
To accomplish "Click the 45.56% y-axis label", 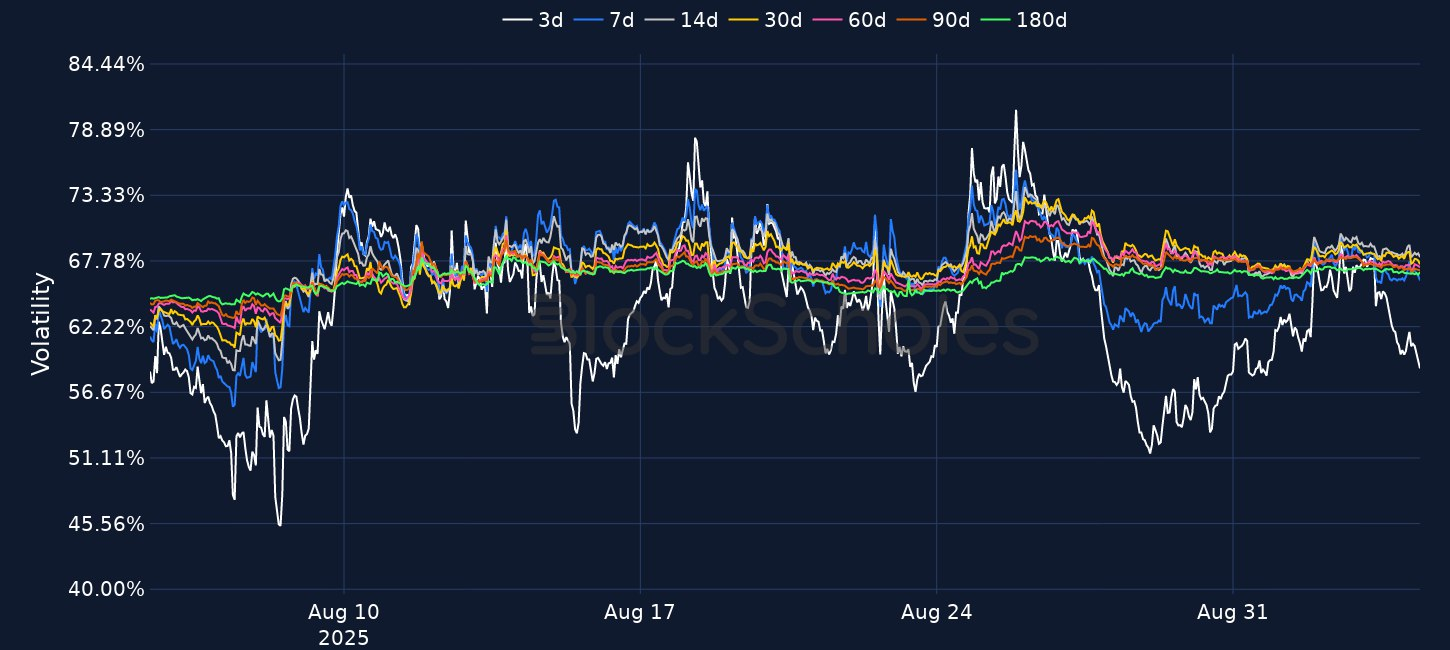I will pos(106,524).
